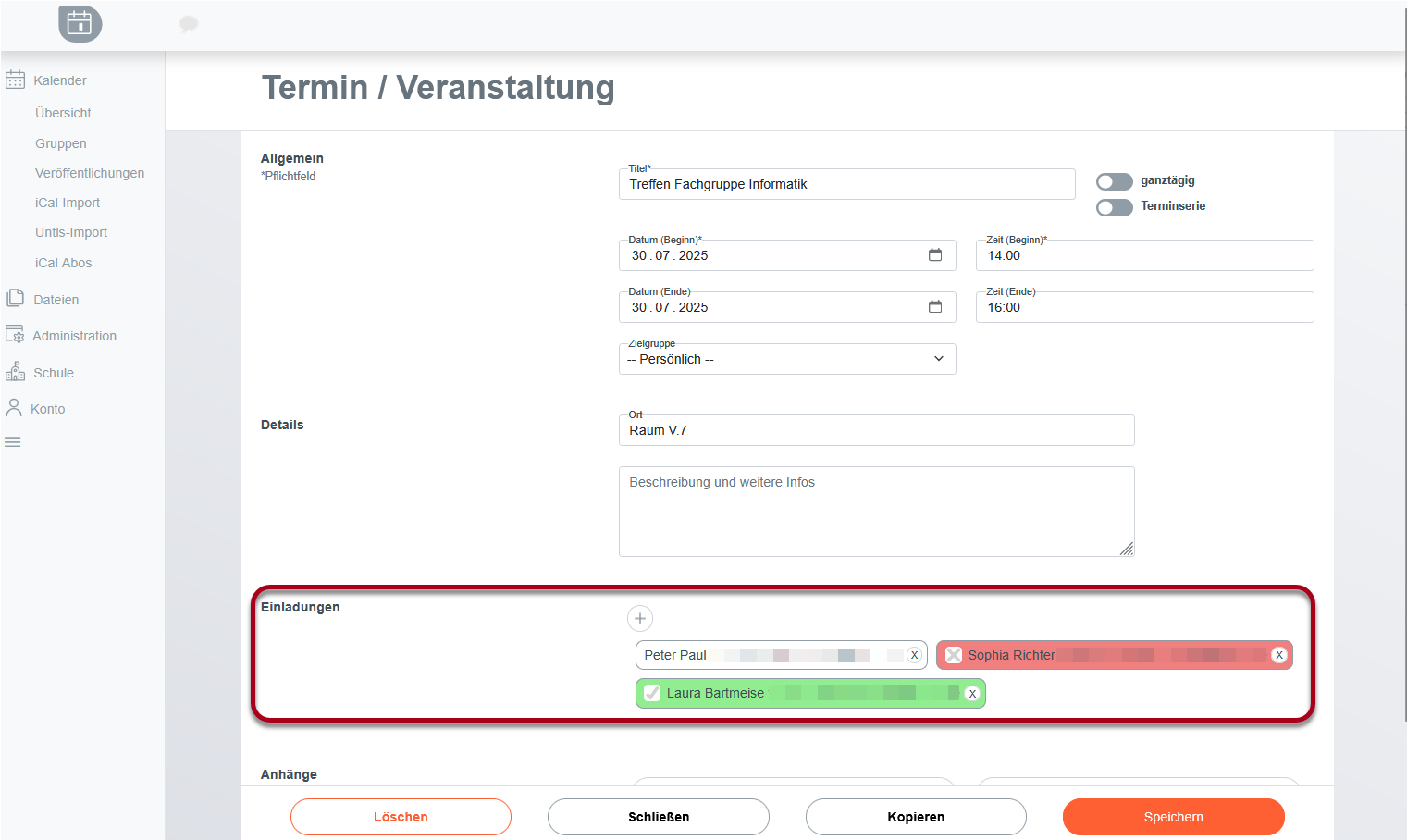
Task: Save the event with Speichern
Action: (1173, 817)
